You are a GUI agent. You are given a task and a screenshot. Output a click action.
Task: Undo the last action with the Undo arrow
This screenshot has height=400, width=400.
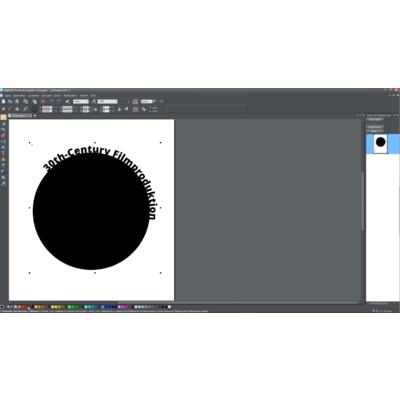pyautogui.click(x=52, y=101)
